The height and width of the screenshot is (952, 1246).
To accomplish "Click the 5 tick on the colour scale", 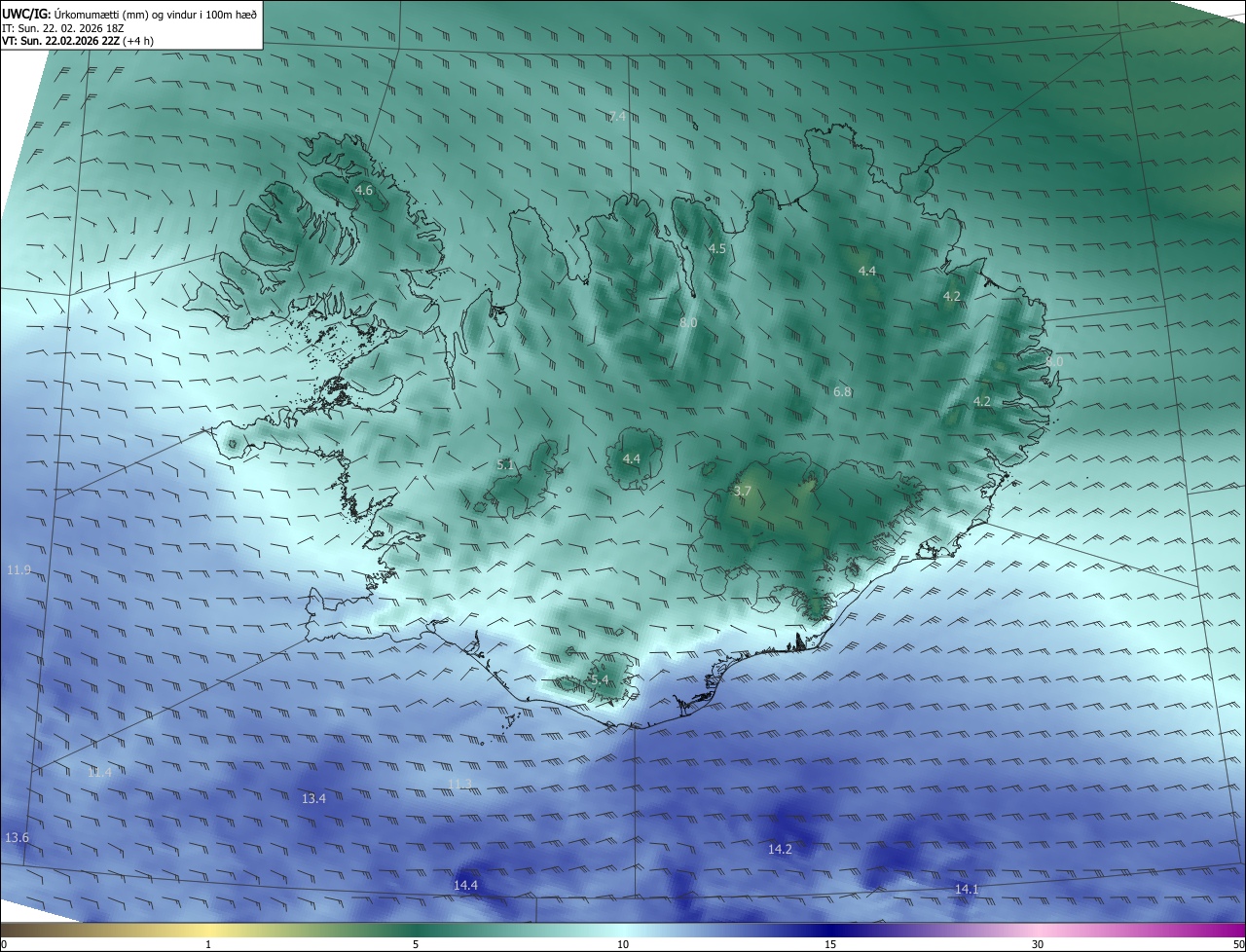I will (x=416, y=944).
